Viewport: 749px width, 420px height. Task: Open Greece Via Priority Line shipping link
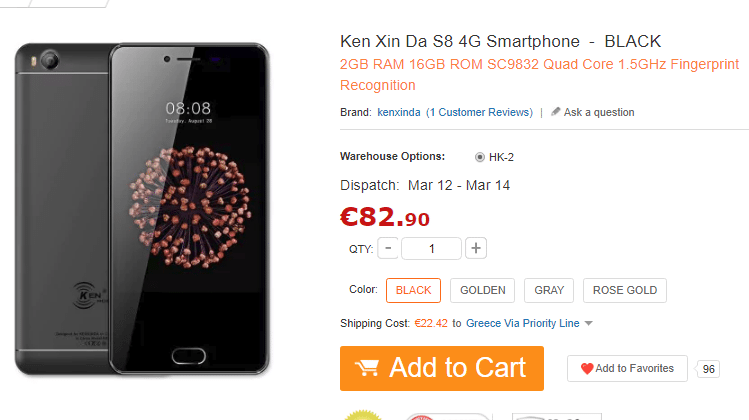coord(523,323)
